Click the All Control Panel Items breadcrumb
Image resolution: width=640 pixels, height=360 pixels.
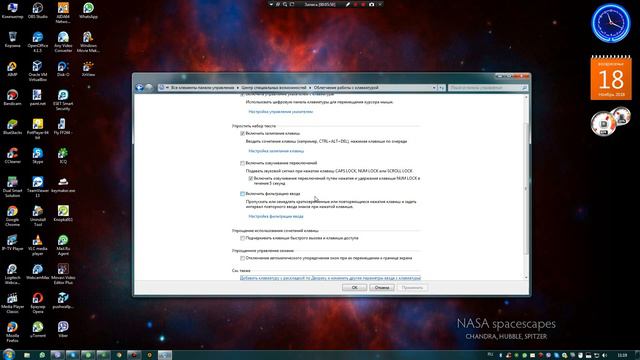click(202, 88)
